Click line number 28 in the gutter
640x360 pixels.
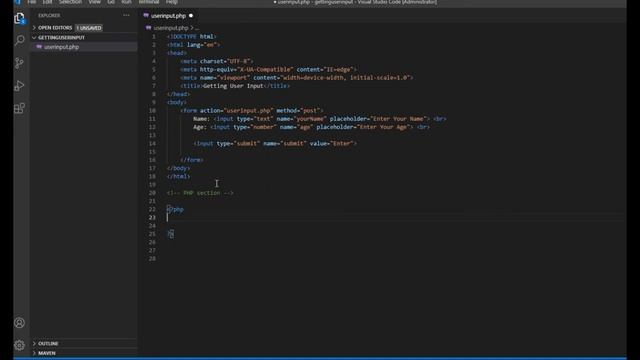coord(152,259)
